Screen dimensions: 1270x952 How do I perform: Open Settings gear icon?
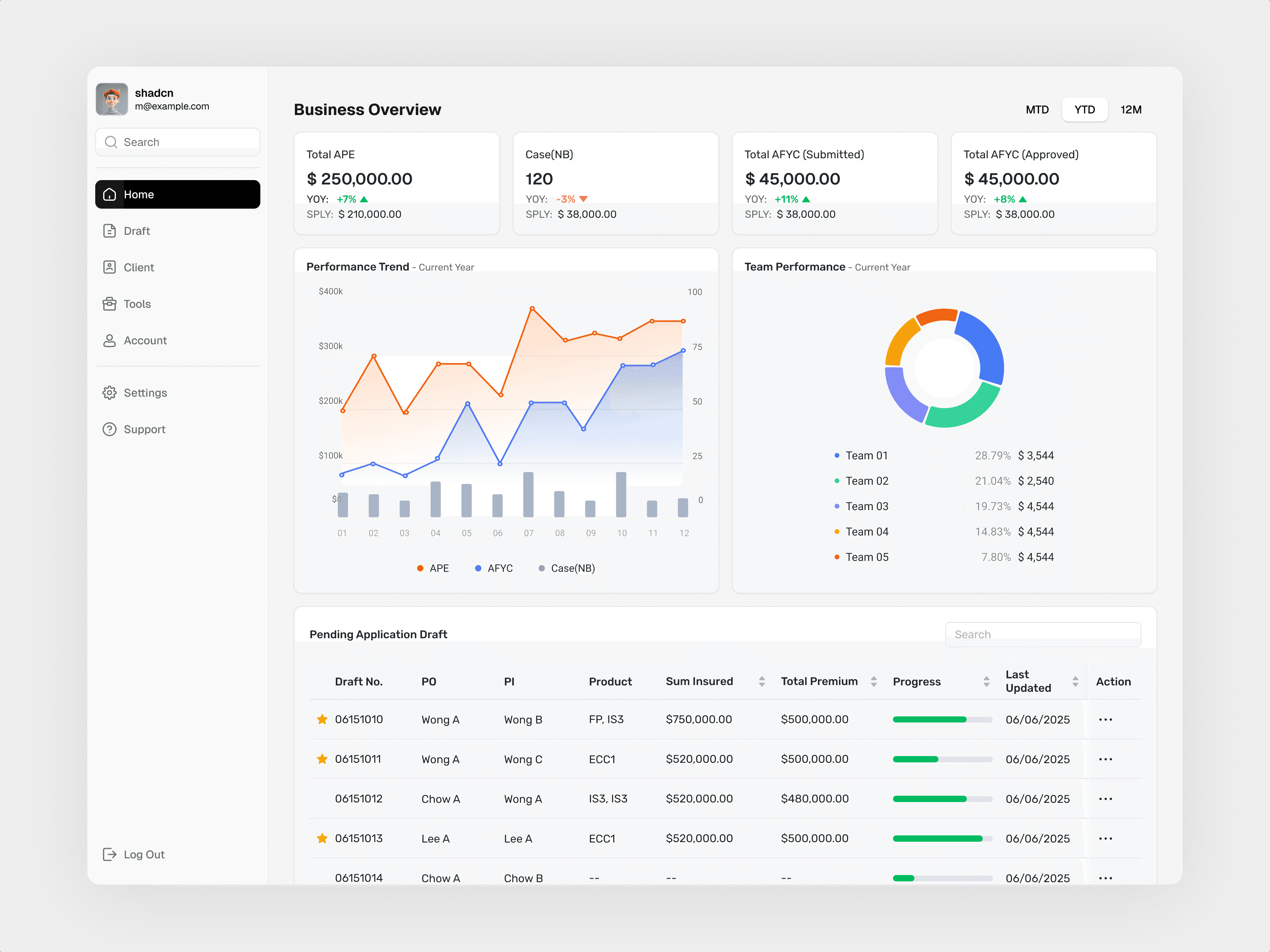109,393
